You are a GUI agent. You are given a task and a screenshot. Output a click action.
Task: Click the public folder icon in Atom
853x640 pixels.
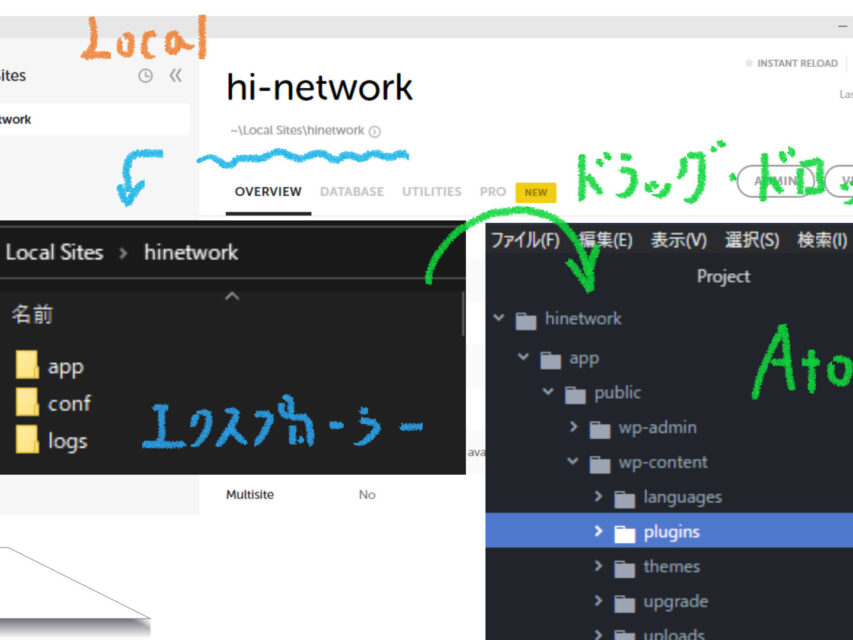pos(575,395)
